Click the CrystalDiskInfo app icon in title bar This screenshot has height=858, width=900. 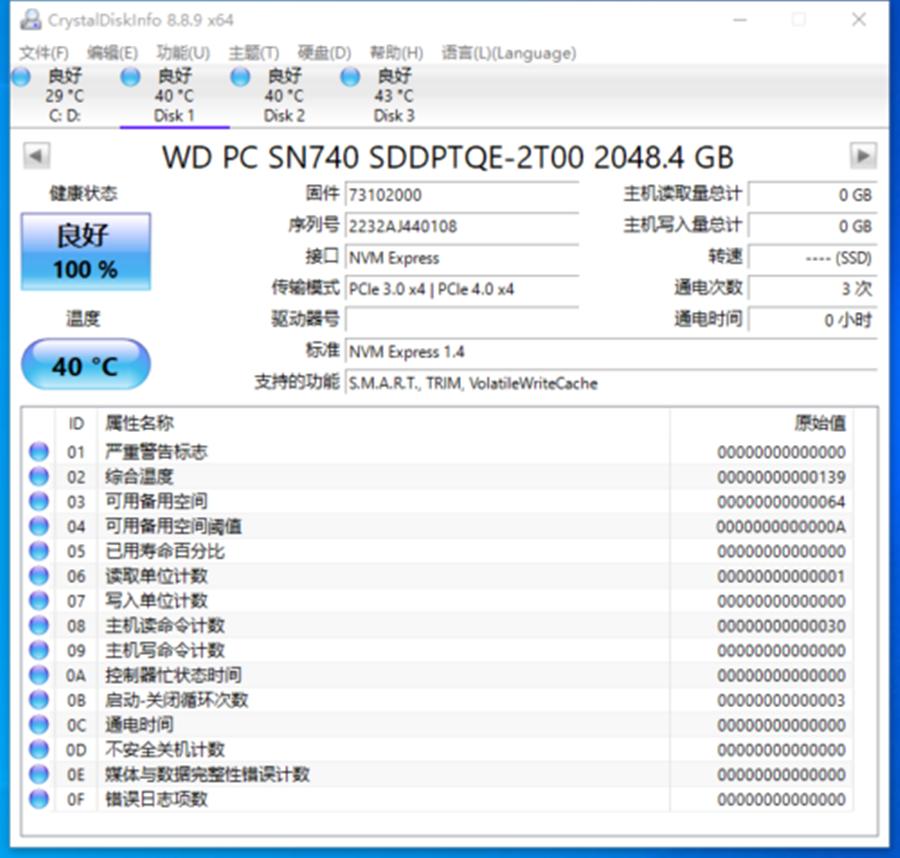pos(32,19)
